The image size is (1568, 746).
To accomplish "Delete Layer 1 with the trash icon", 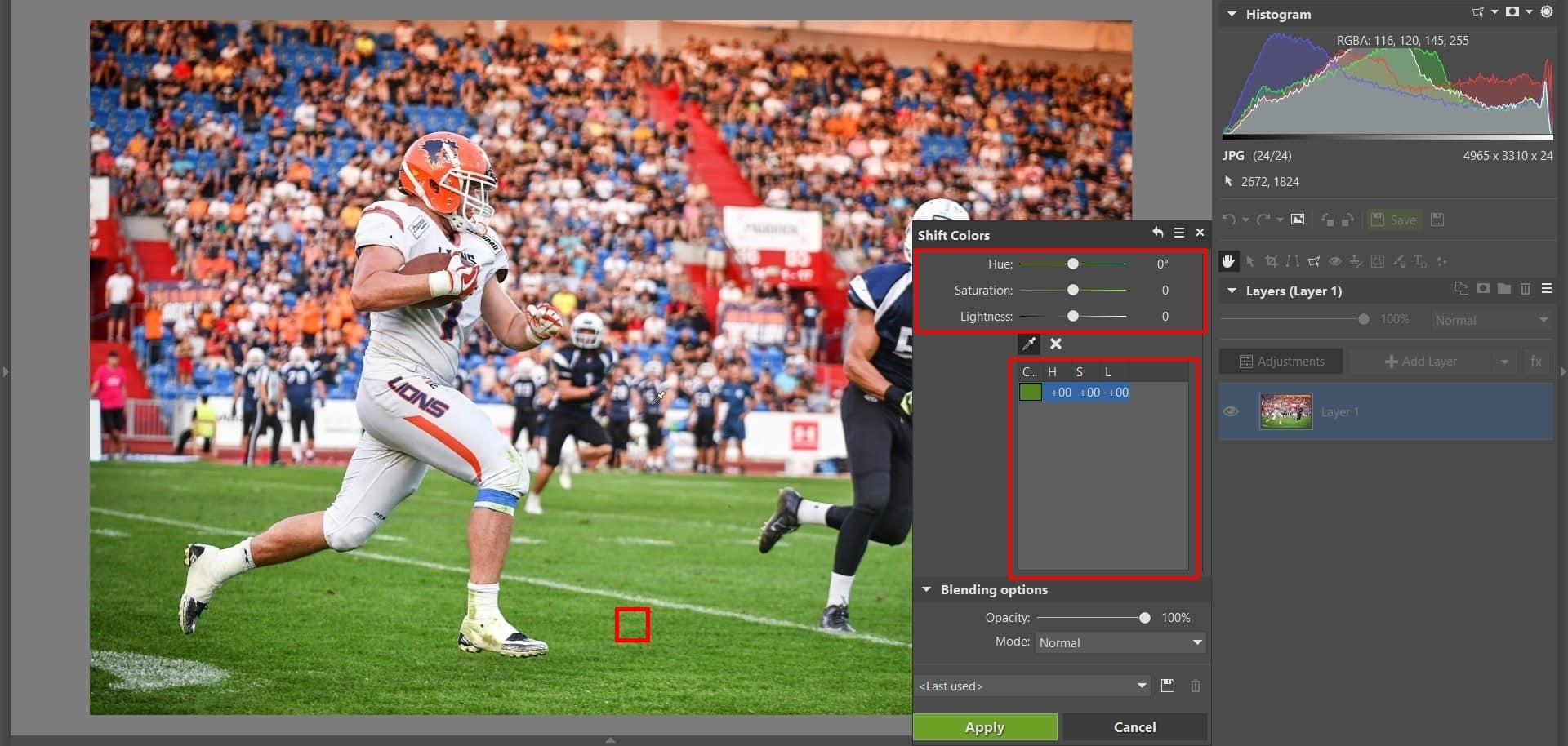I will 1526,289.
